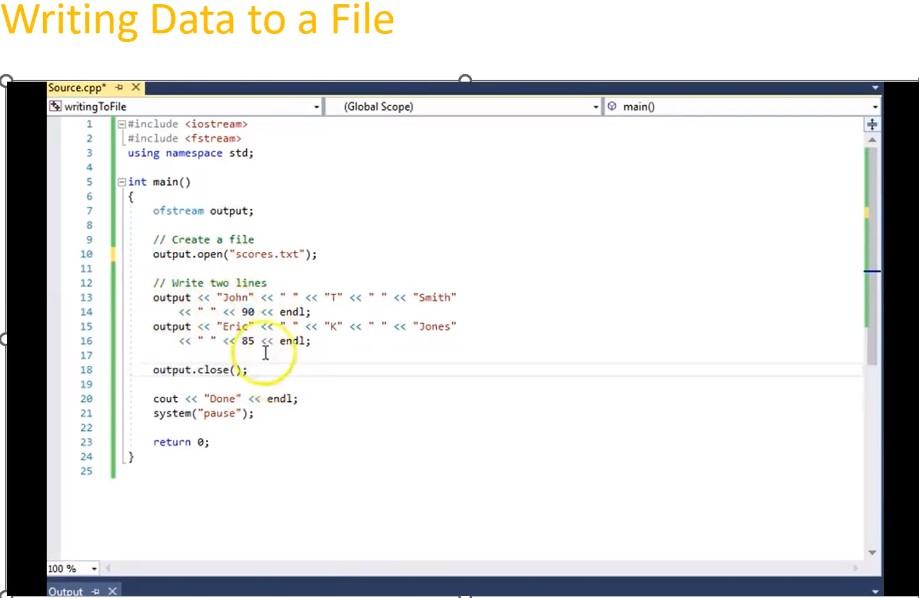Open the main() member dropdown
Image resolution: width=919 pixels, height=598 pixels.
click(x=875, y=106)
